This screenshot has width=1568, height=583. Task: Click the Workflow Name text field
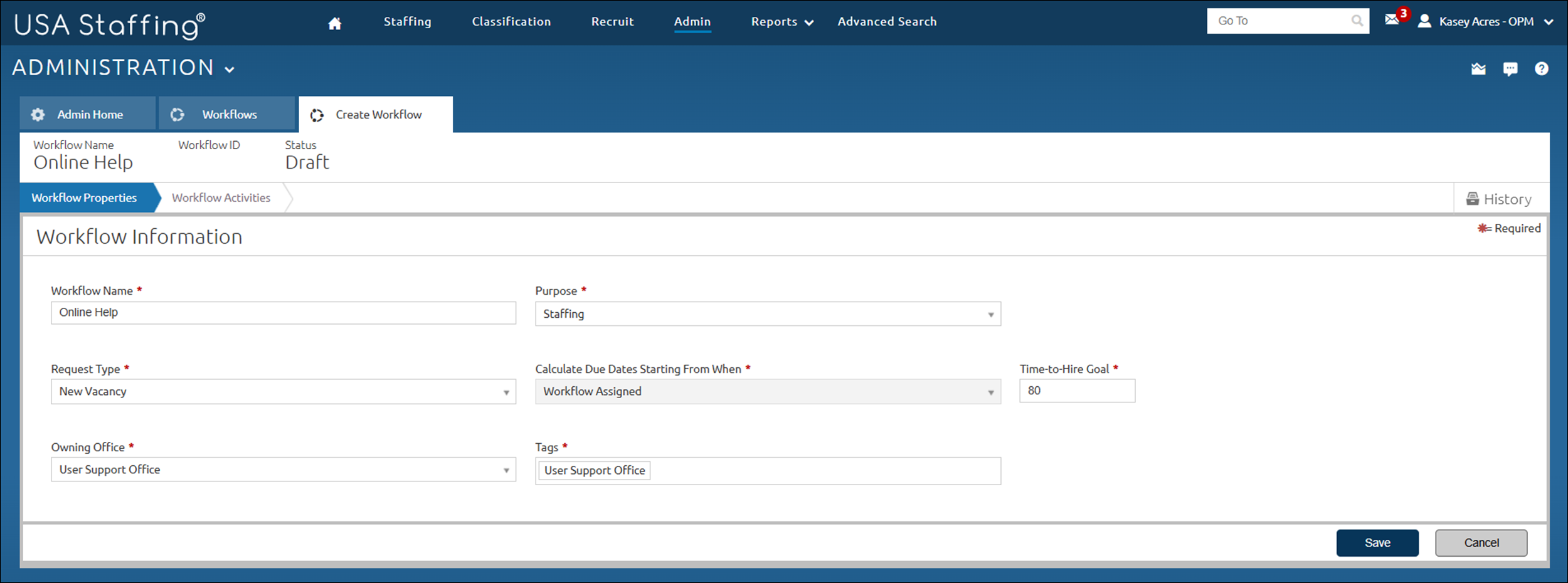(283, 313)
